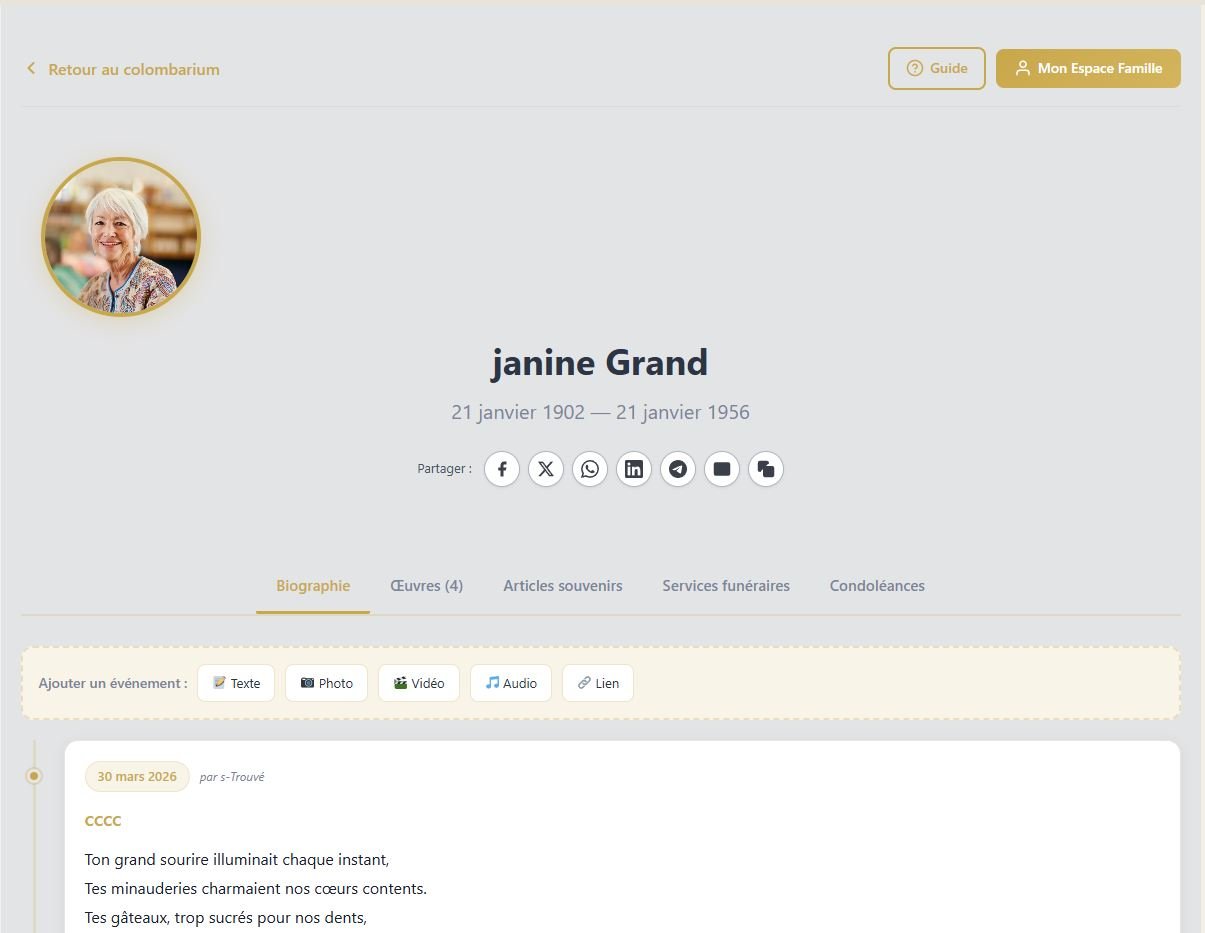Add a Texte event
The width and height of the screenshot is (1205, 933).
pyautogui.click(x=235, y=683)
